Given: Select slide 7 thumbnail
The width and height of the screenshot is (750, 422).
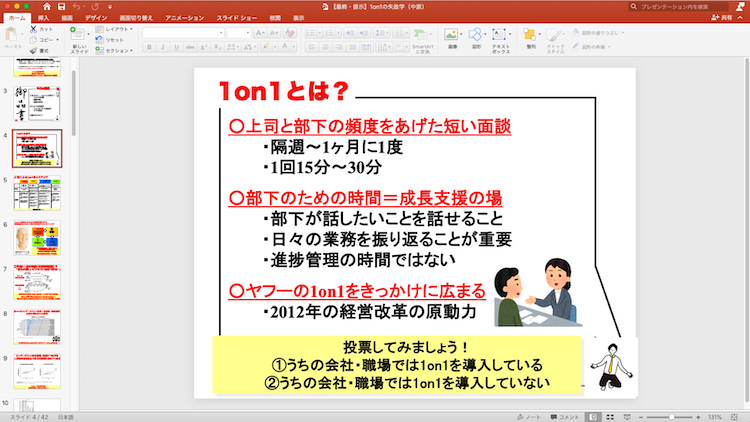Looking at the screenshot, I should click(x=37, y=282).
